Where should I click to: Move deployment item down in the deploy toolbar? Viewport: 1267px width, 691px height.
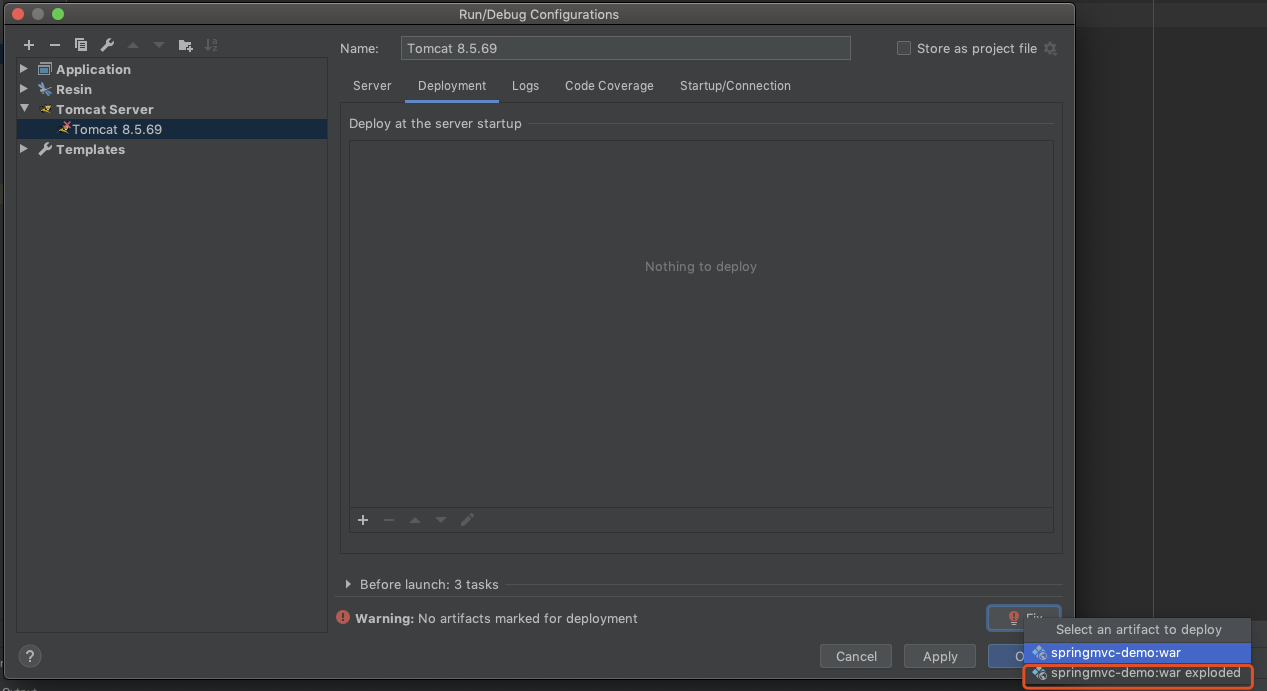tap(441, 520)
